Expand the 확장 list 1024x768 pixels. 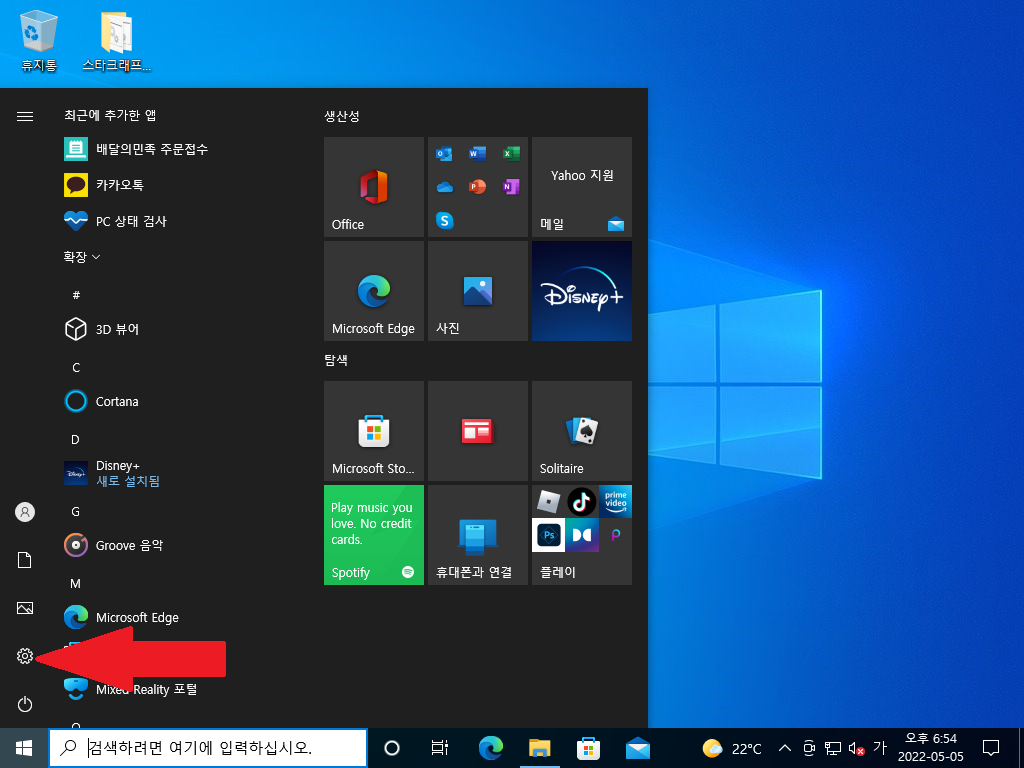pos(82,257)
